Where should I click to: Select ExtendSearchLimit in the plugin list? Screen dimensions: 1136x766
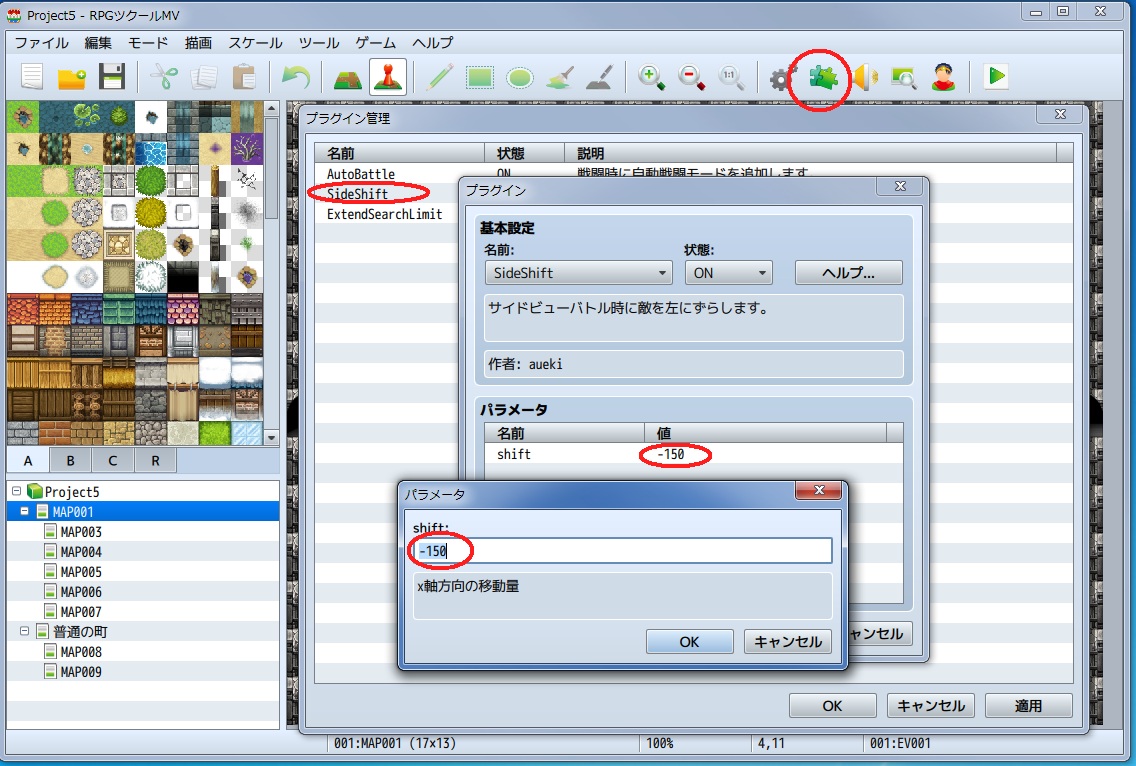click(384, 214)
